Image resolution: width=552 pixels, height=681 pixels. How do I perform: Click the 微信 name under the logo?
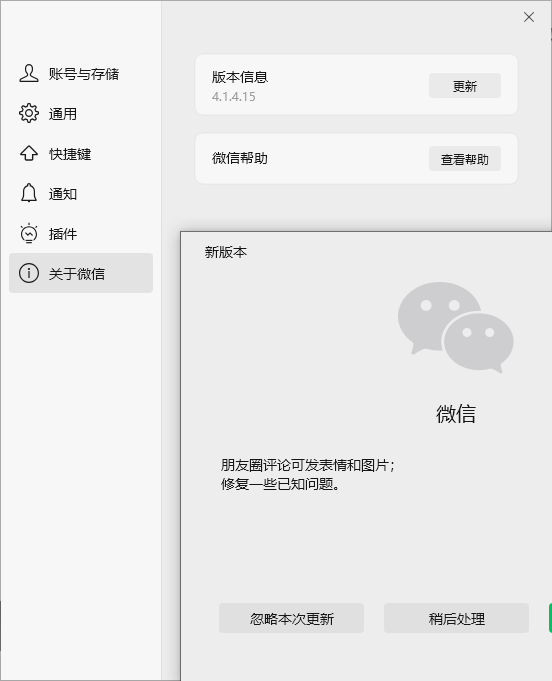[x=456, y=413]
